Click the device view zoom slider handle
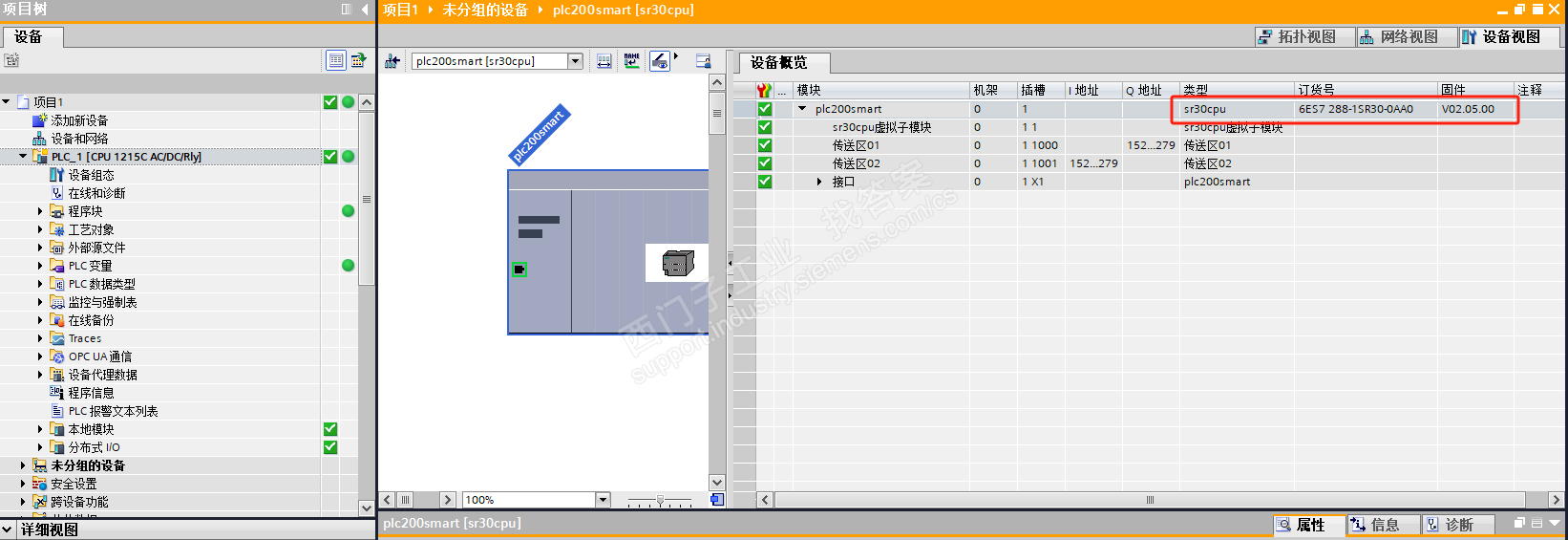Screen dimensions: 1568x540 (660, 500)
